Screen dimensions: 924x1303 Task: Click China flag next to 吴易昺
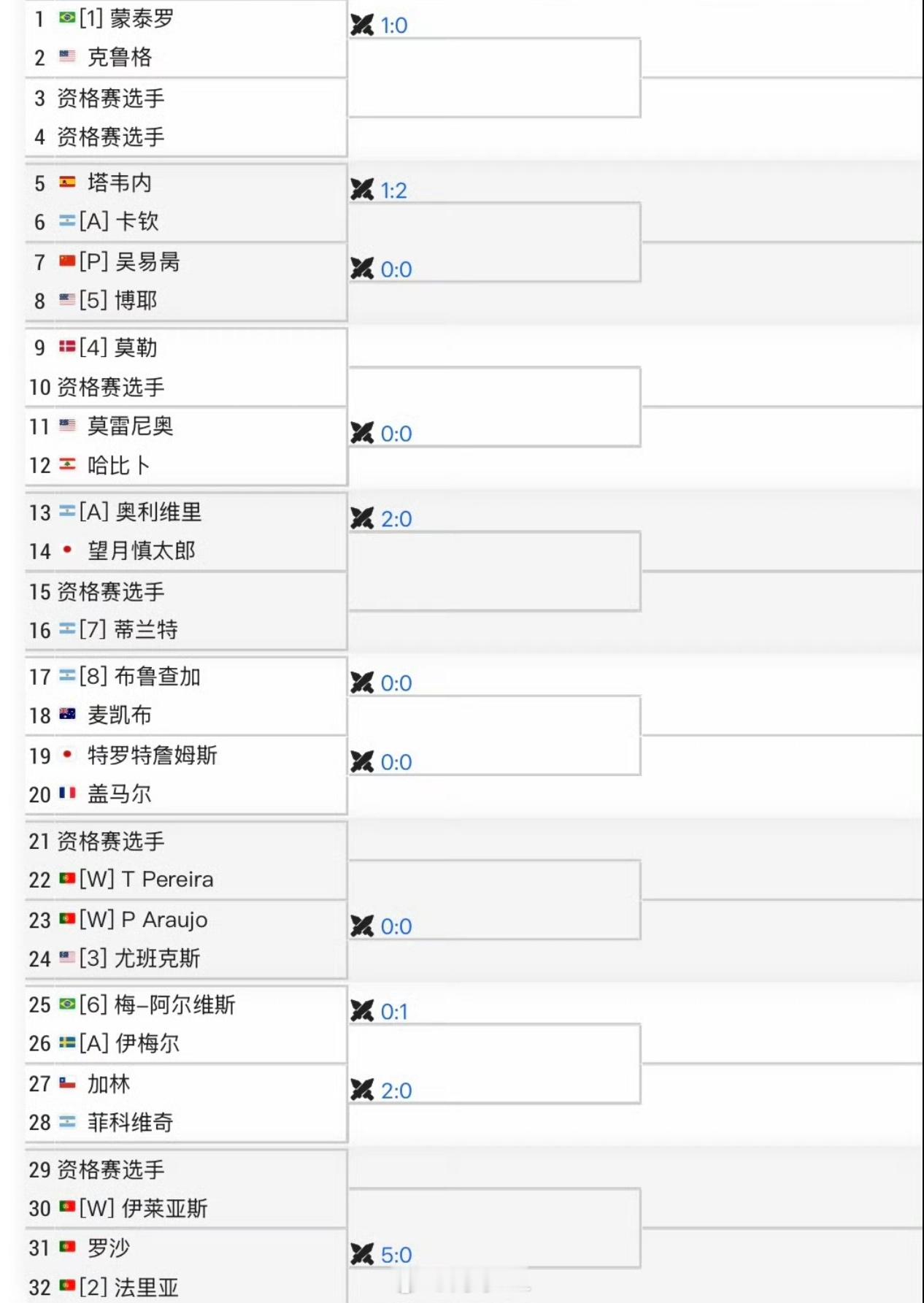tap(67, 261)
